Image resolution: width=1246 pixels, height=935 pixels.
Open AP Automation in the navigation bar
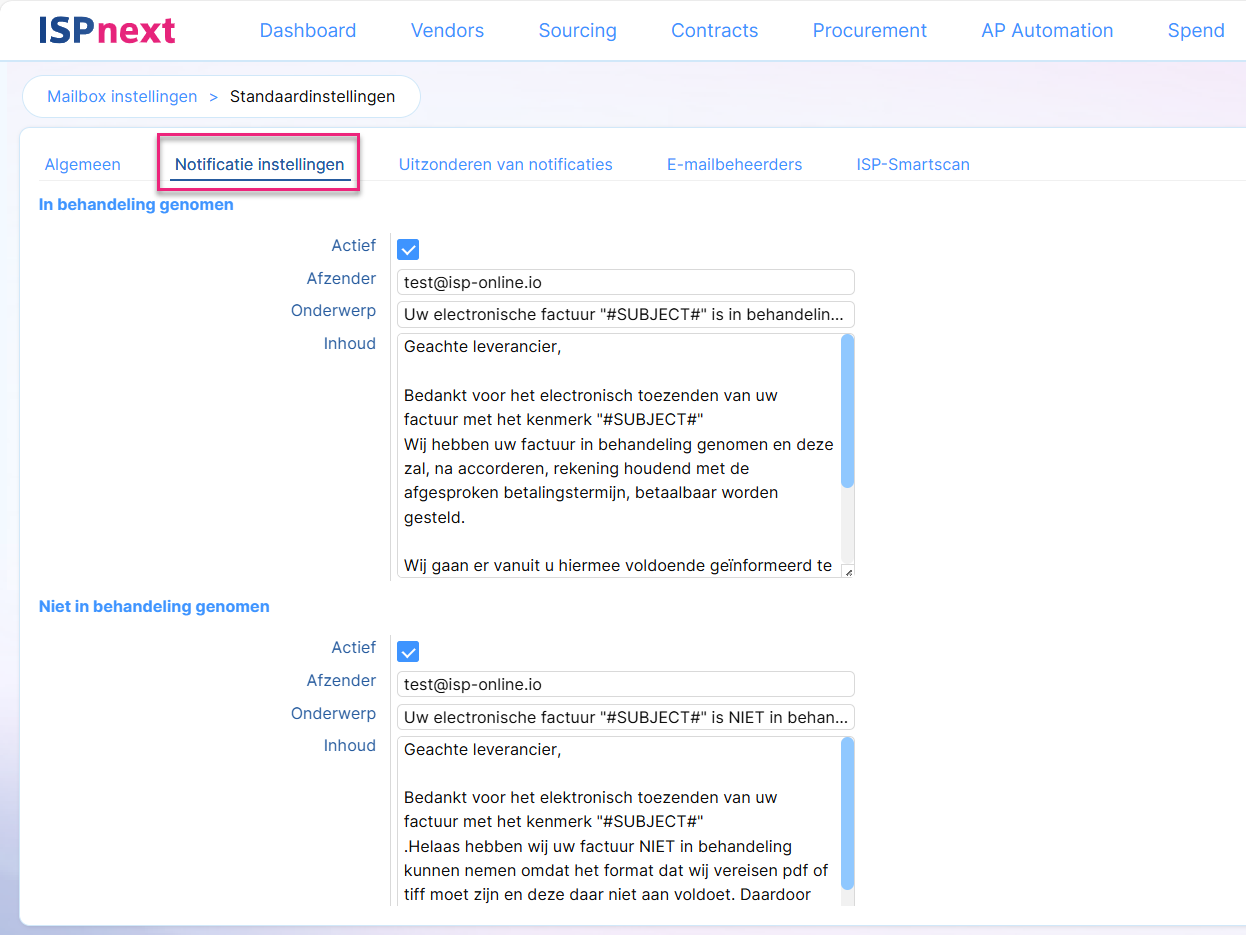[1047, 31]
